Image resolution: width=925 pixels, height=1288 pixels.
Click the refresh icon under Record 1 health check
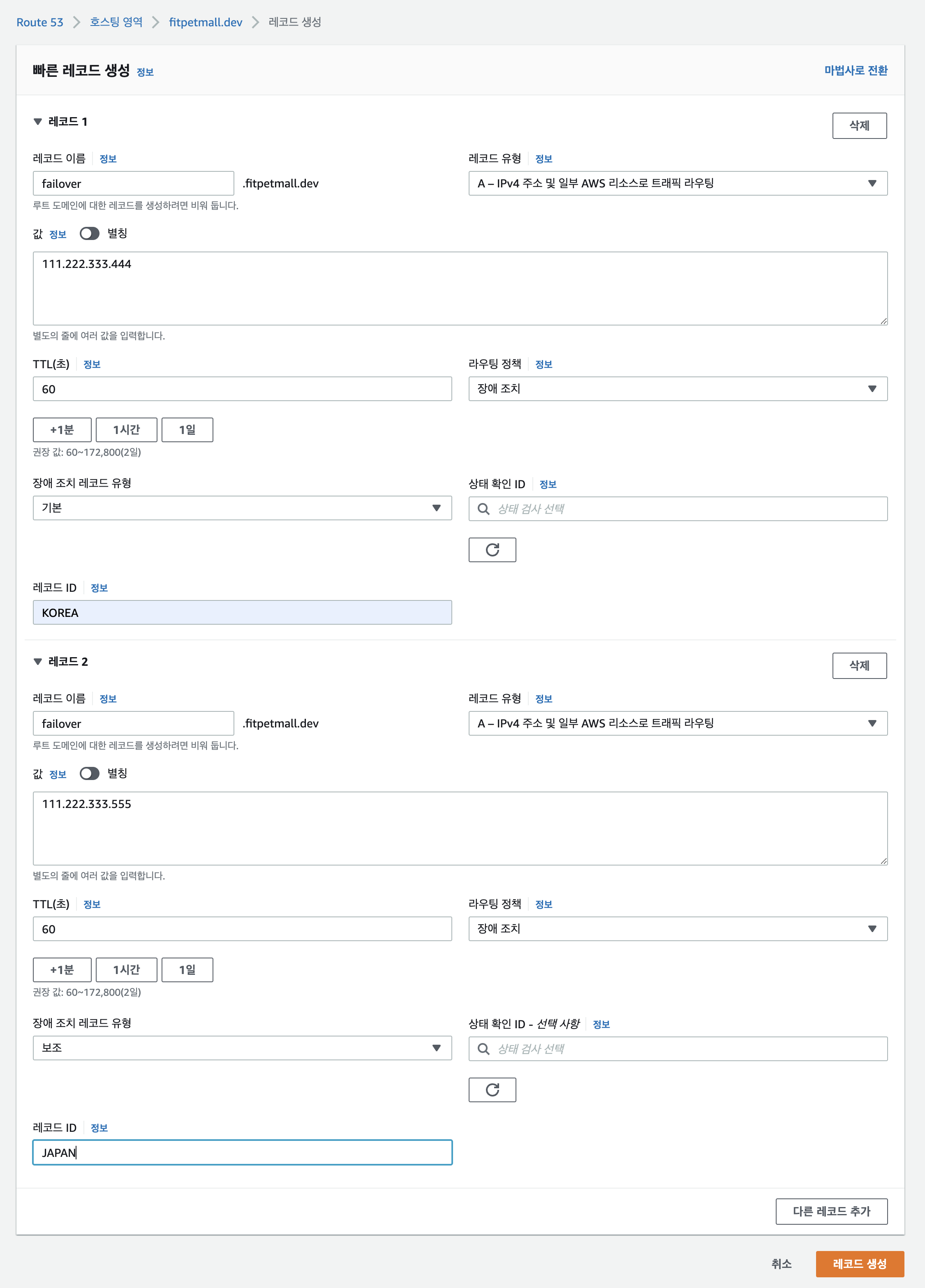(x=492, y=550)
